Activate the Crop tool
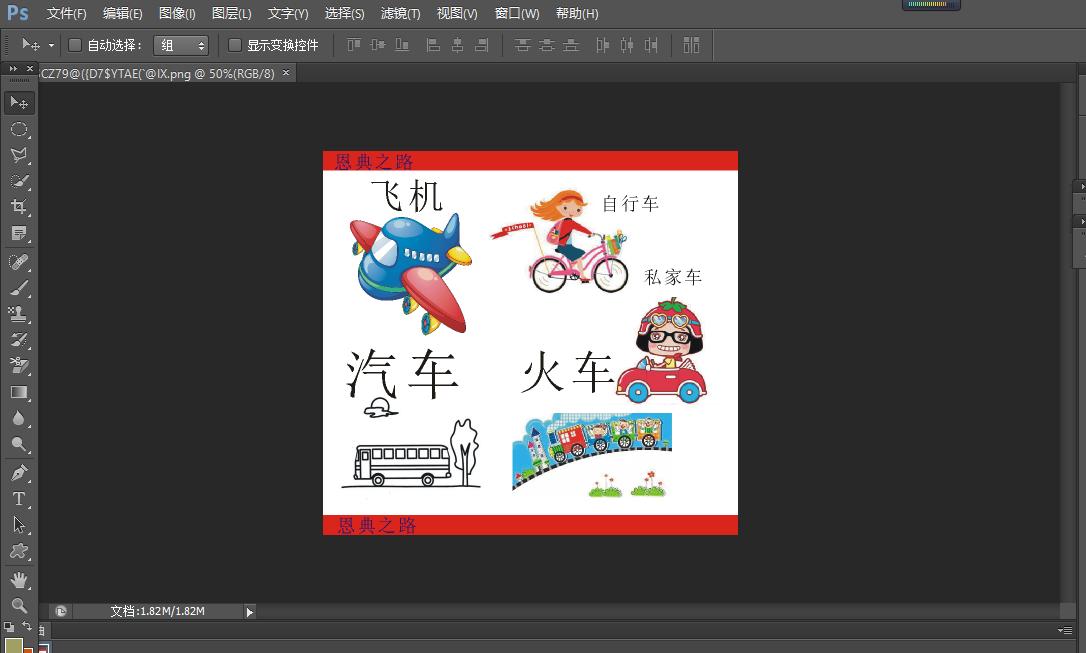Screen dimensions: 1086x653 [18, 207]
